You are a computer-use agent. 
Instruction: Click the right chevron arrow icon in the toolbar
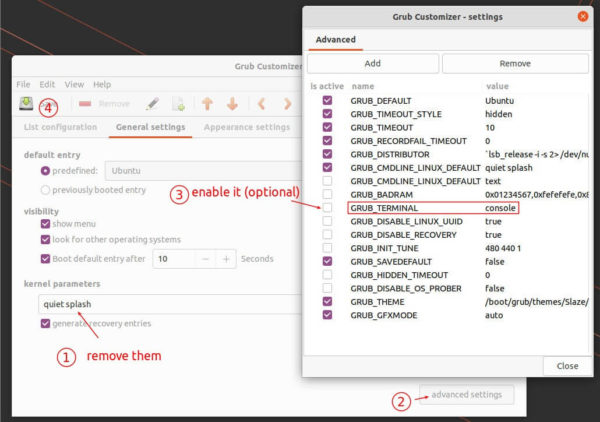(x=287, y=104)
